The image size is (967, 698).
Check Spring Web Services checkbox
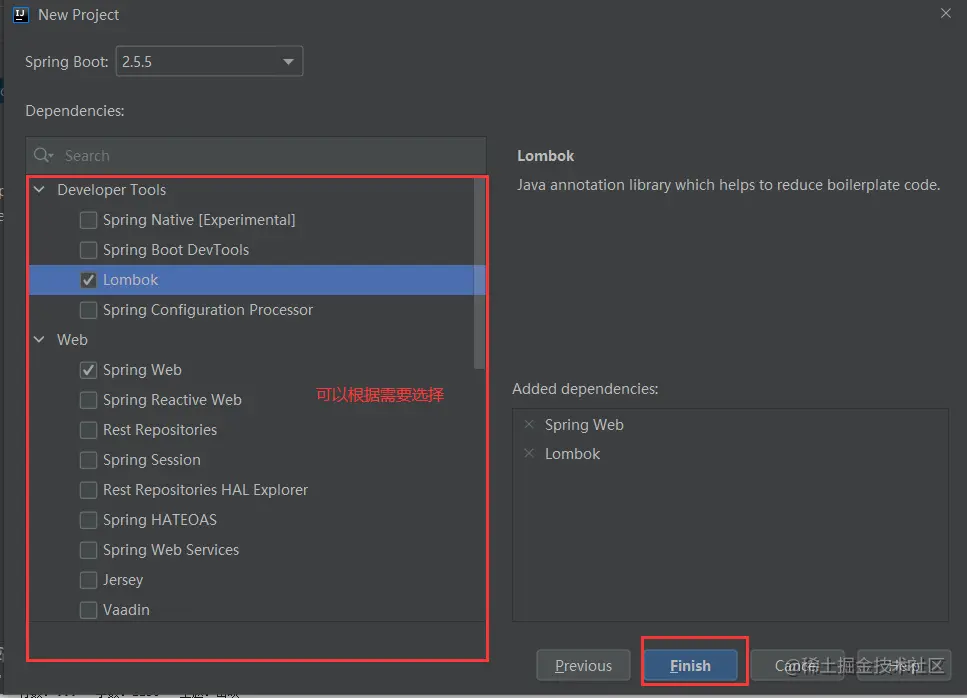(88, 550)
